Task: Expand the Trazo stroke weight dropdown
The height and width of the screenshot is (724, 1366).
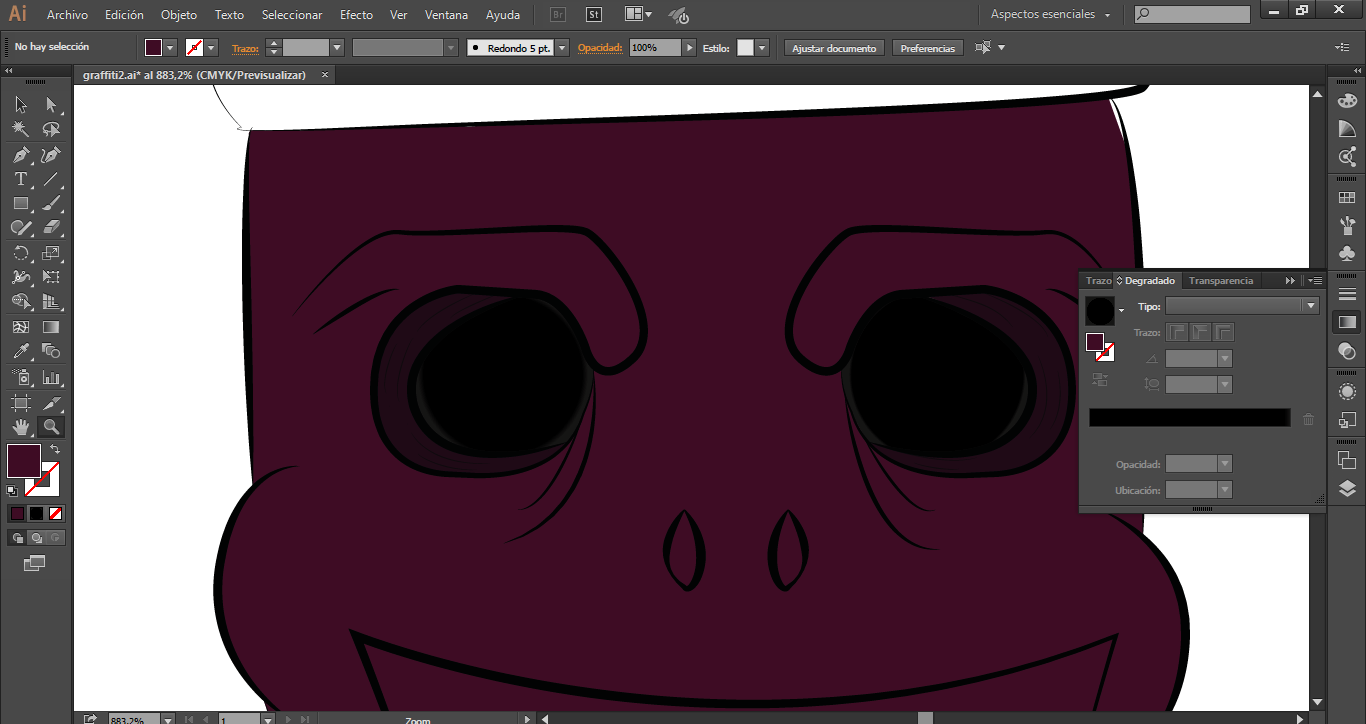Action: point(337,48)
